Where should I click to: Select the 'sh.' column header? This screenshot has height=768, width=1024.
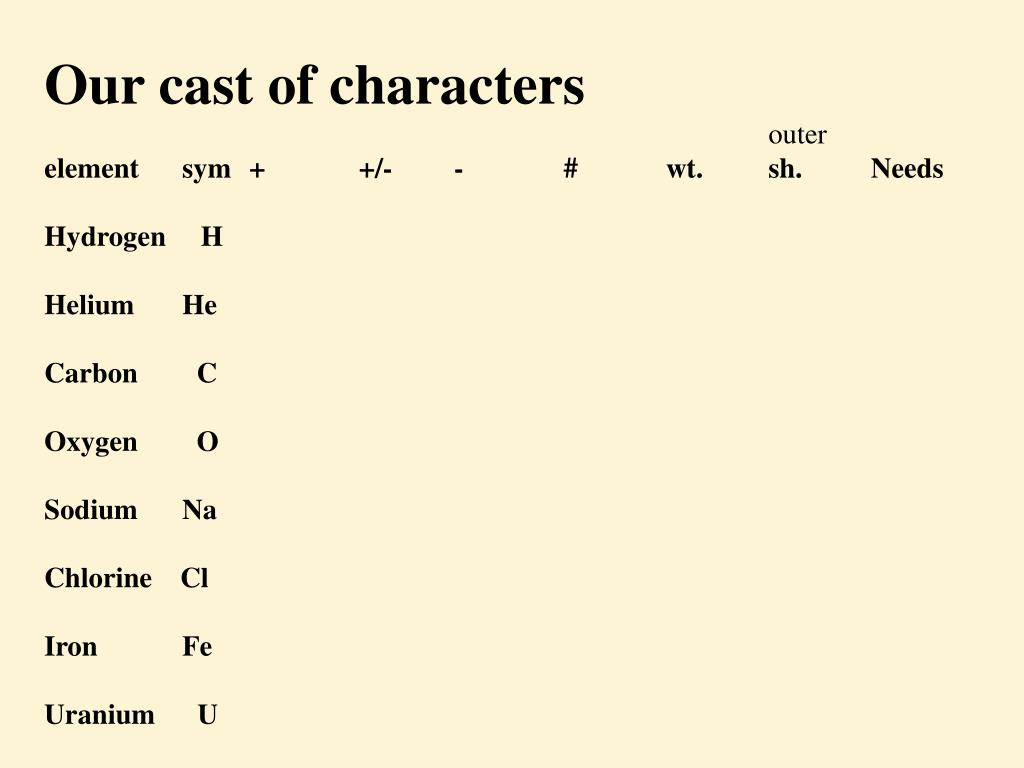(x=785, y=168)
